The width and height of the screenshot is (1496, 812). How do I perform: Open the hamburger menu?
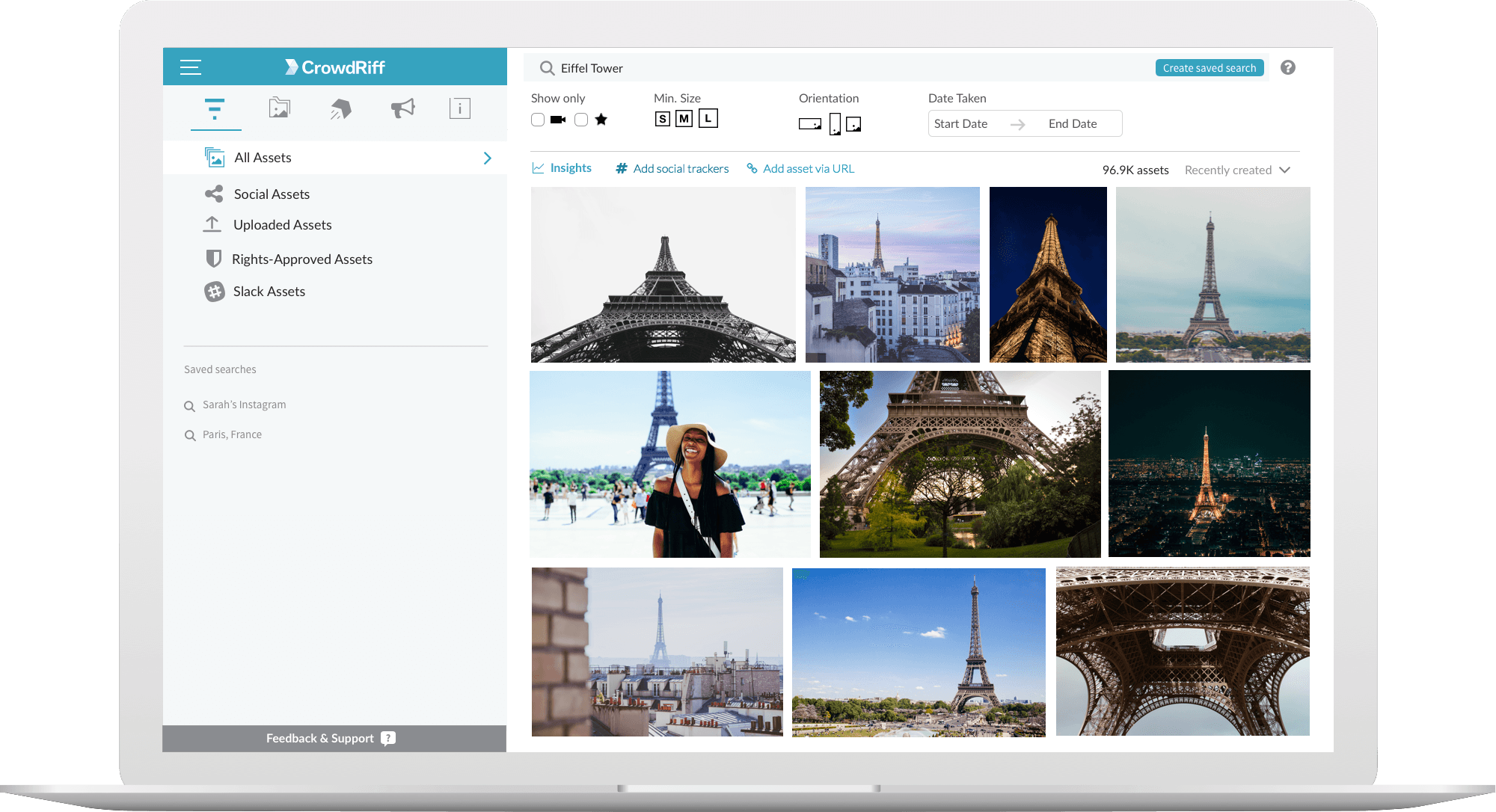click(191, 67)
